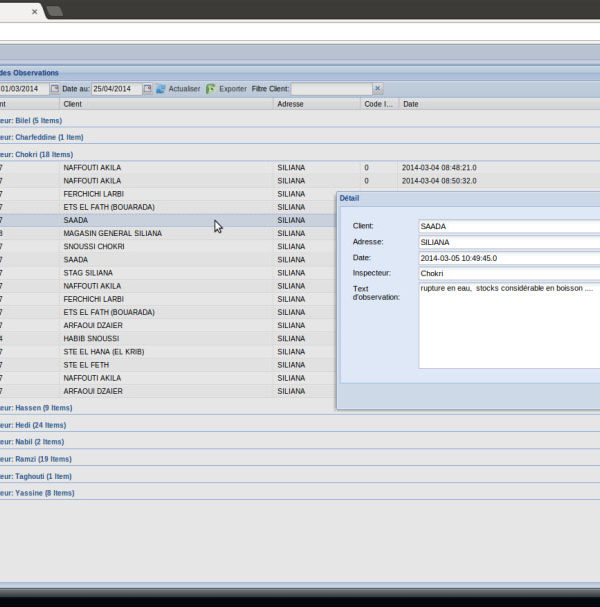
Task: Open the start date calendar picker
Action: click(x=55, y=89)
